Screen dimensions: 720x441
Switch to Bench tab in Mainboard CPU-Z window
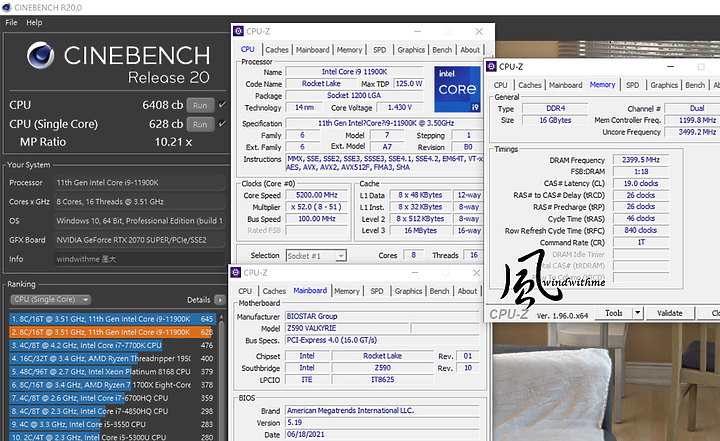click(439, 291)
